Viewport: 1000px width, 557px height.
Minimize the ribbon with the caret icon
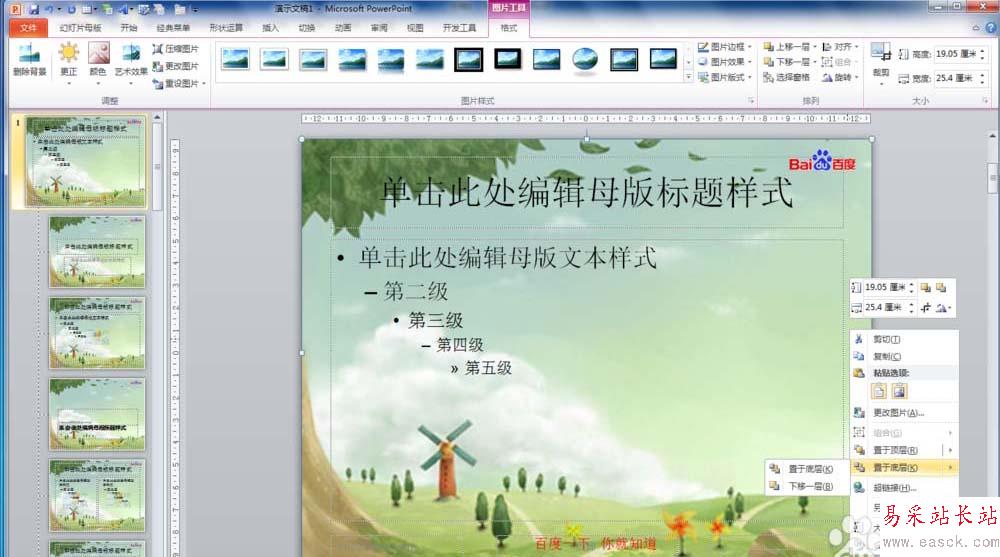click(x=976, y=28)
